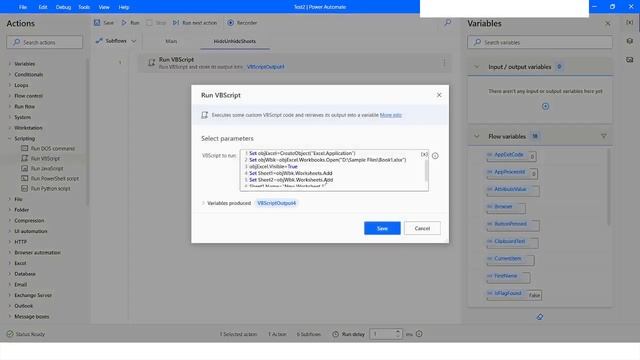Select the ClipboardText flow variable
Image resolution: width=640 pixels, height=360 pixels.
coord(512,242)
